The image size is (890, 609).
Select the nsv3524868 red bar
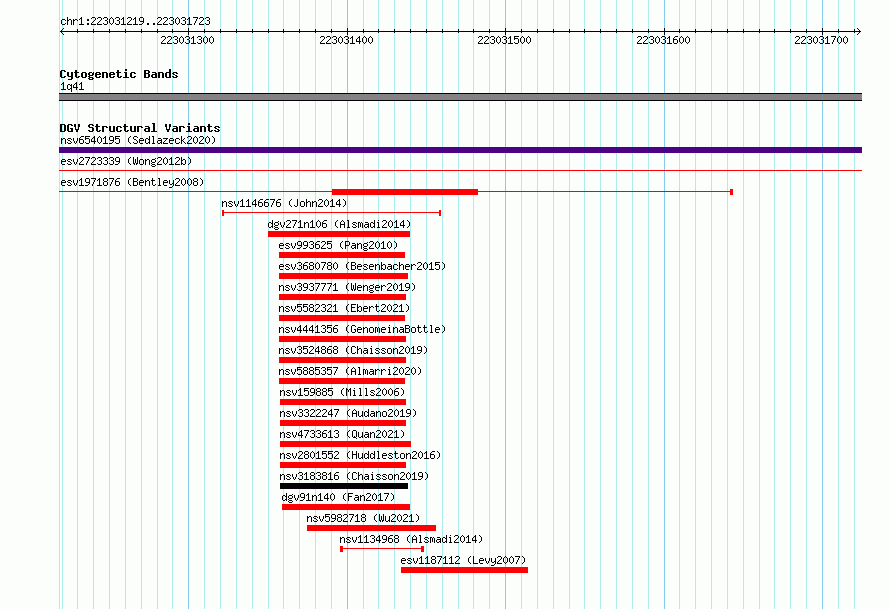pos(342,360)
